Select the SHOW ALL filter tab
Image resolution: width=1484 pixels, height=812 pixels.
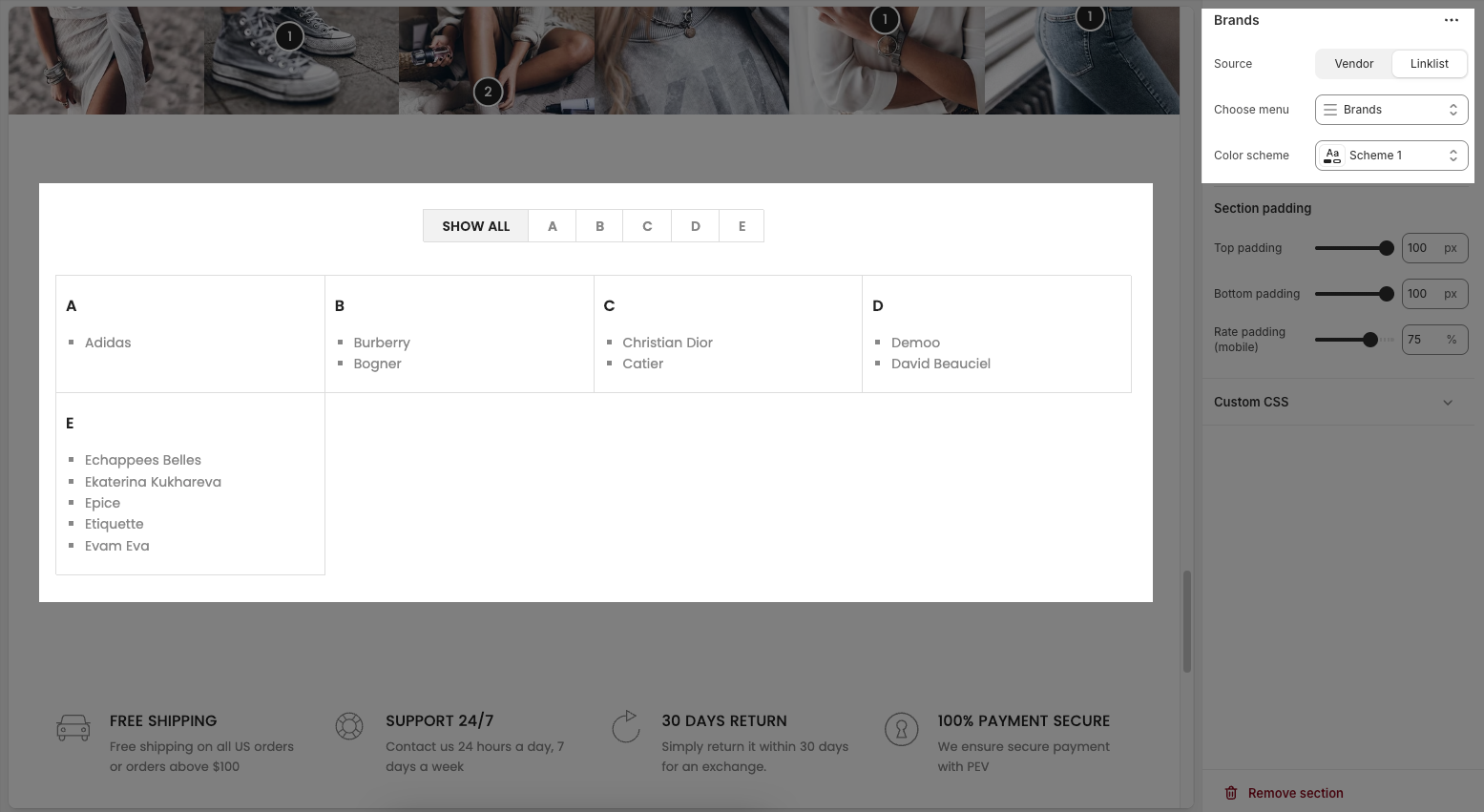click(x=475, y=226)
